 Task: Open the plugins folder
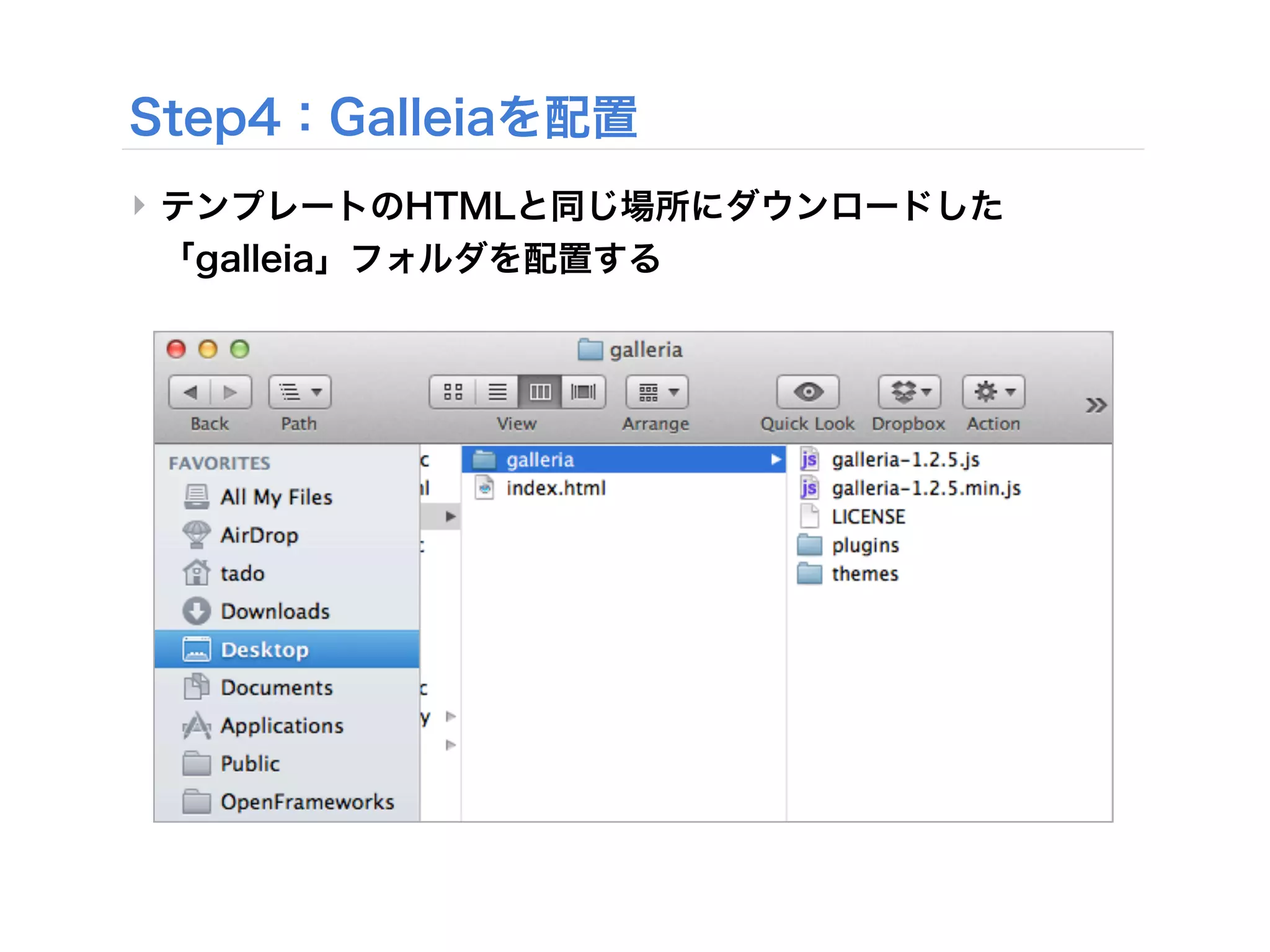point(864,545)
